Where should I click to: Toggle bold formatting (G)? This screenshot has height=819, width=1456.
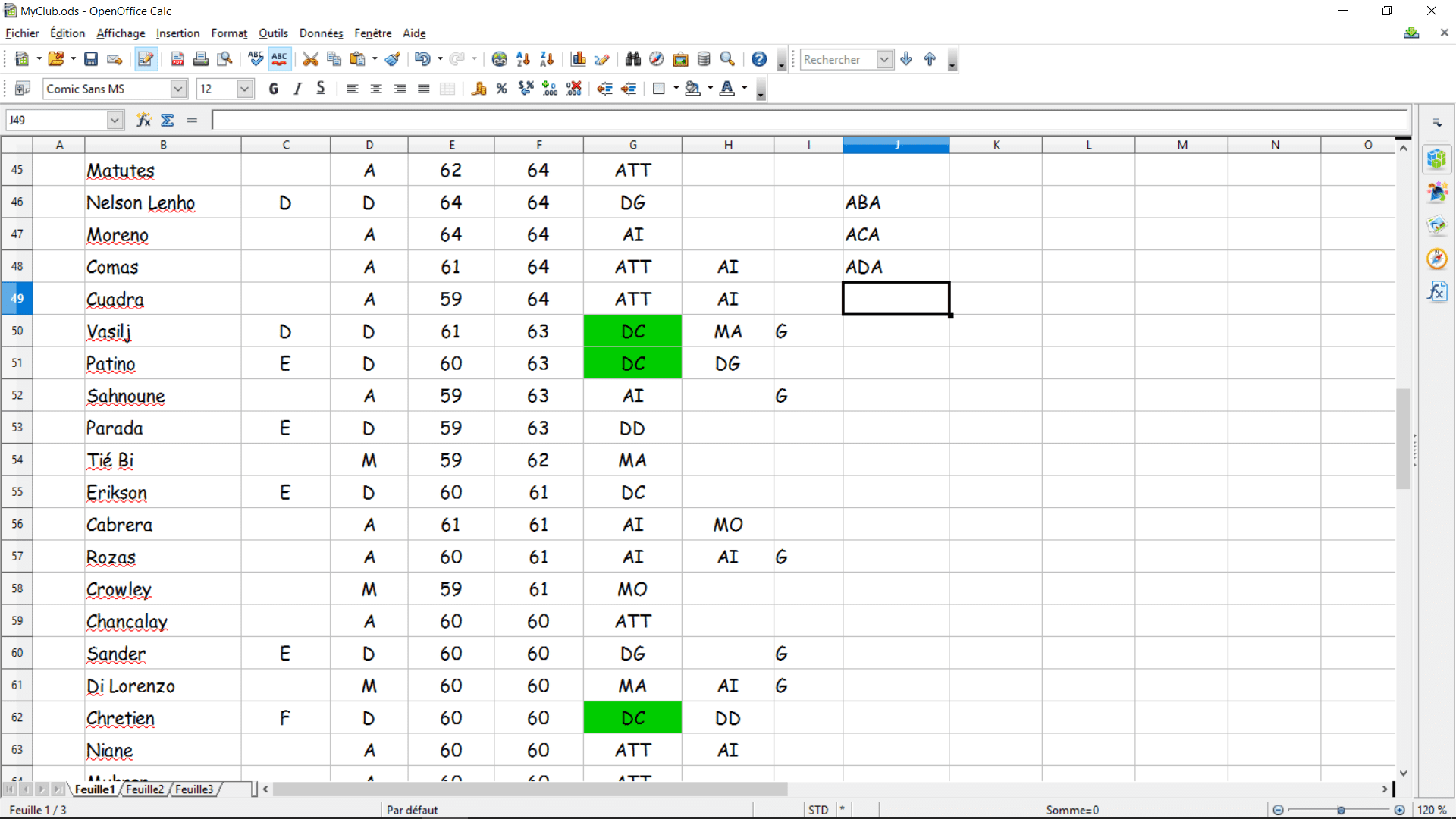[x=274, y=89]
